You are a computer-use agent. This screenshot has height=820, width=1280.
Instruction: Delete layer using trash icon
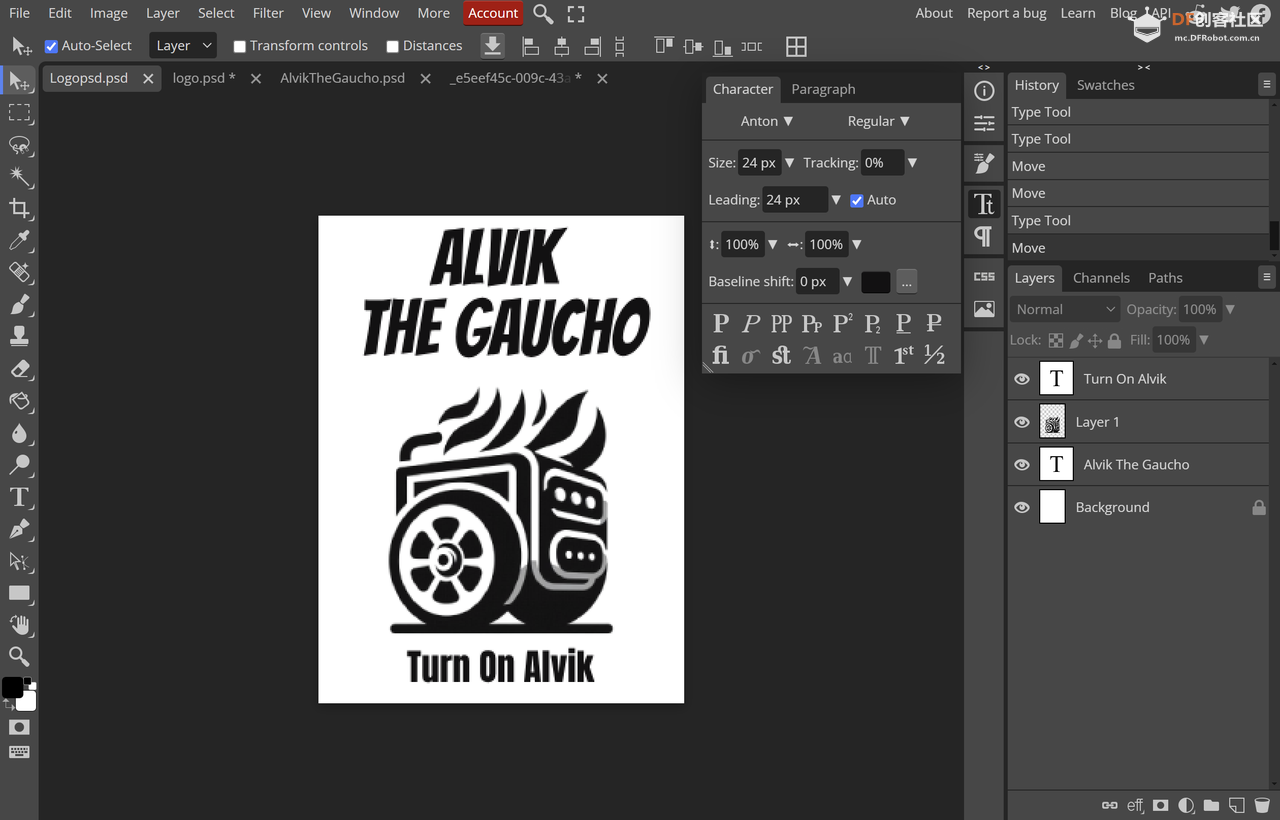coord(1262,805)
